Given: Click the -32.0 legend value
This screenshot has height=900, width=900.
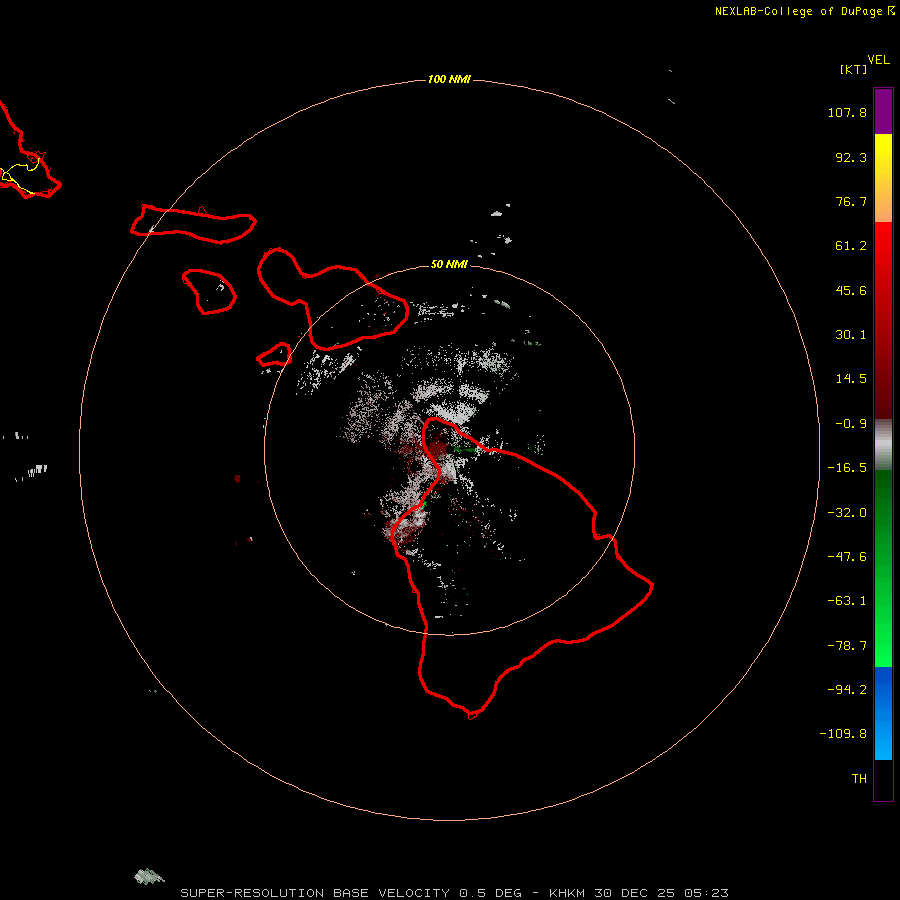Looking at the screenshot, I should [x=847, y=513].
